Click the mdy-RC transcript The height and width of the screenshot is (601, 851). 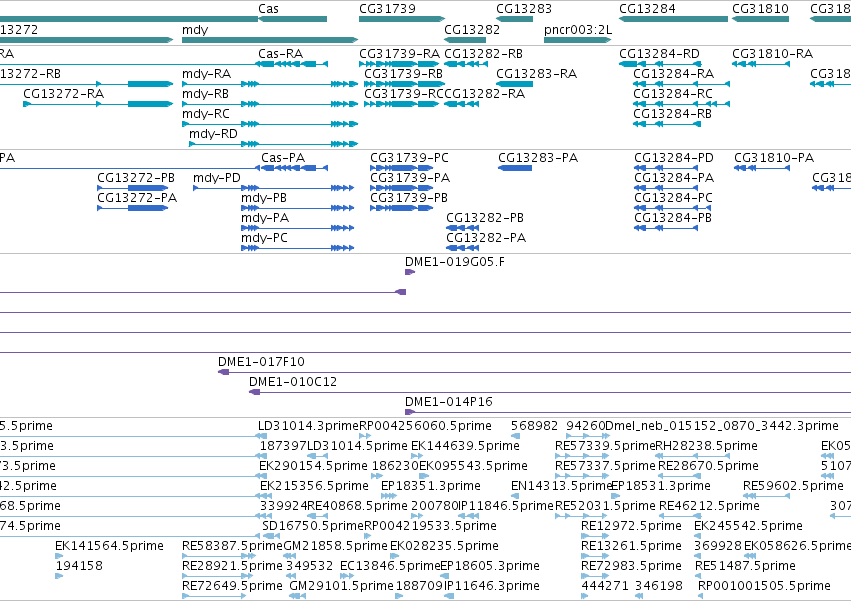click(x=270, y=124)
